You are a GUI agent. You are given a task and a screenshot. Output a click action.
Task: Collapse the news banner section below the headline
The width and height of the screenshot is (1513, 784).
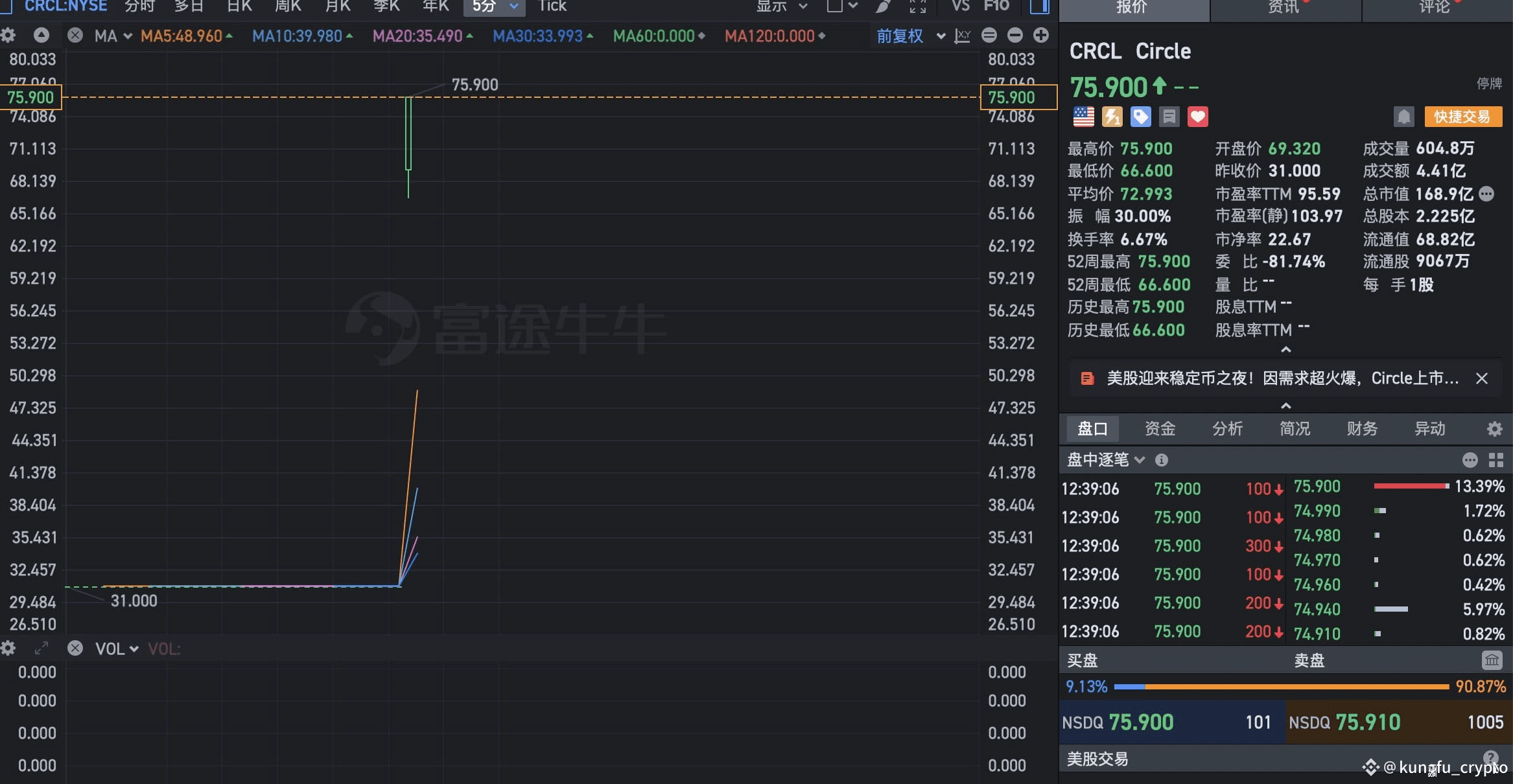[x=1286, y=406]
